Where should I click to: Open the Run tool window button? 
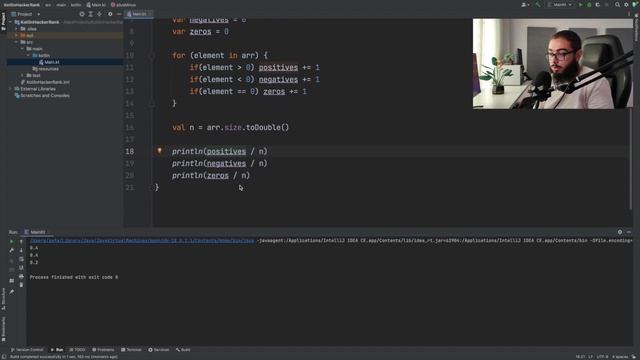click(57, 350)
